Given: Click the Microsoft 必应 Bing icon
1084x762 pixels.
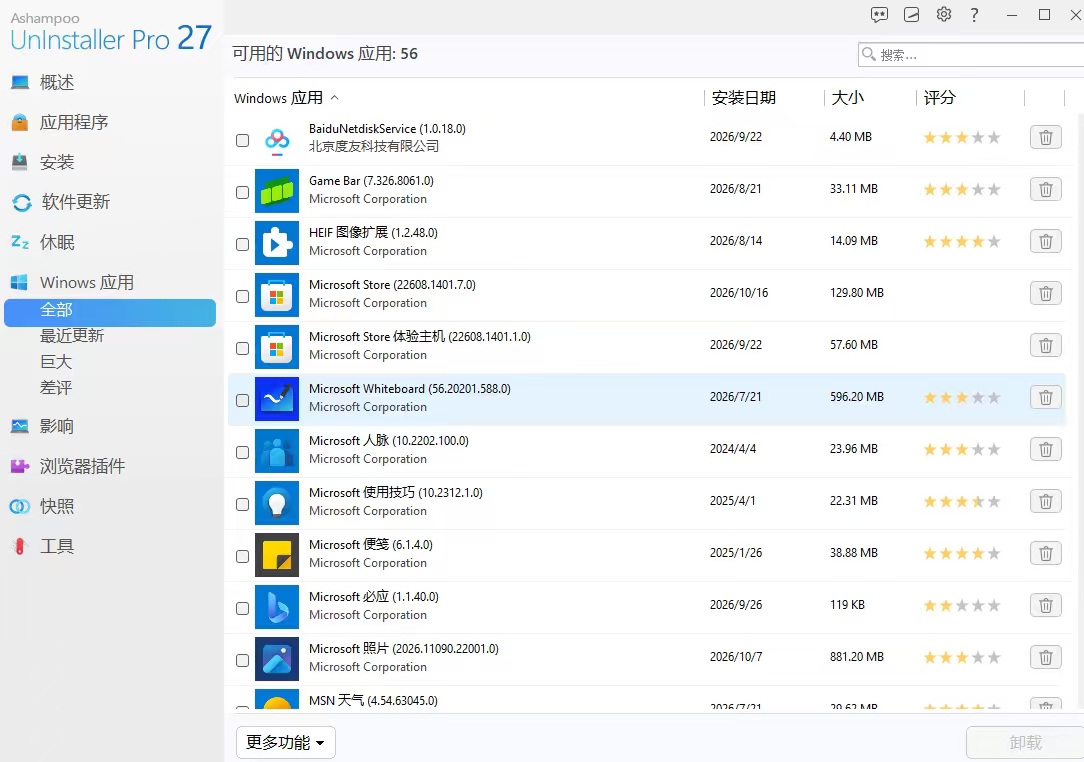Looking at the screenshot, I should coord(277,606).
